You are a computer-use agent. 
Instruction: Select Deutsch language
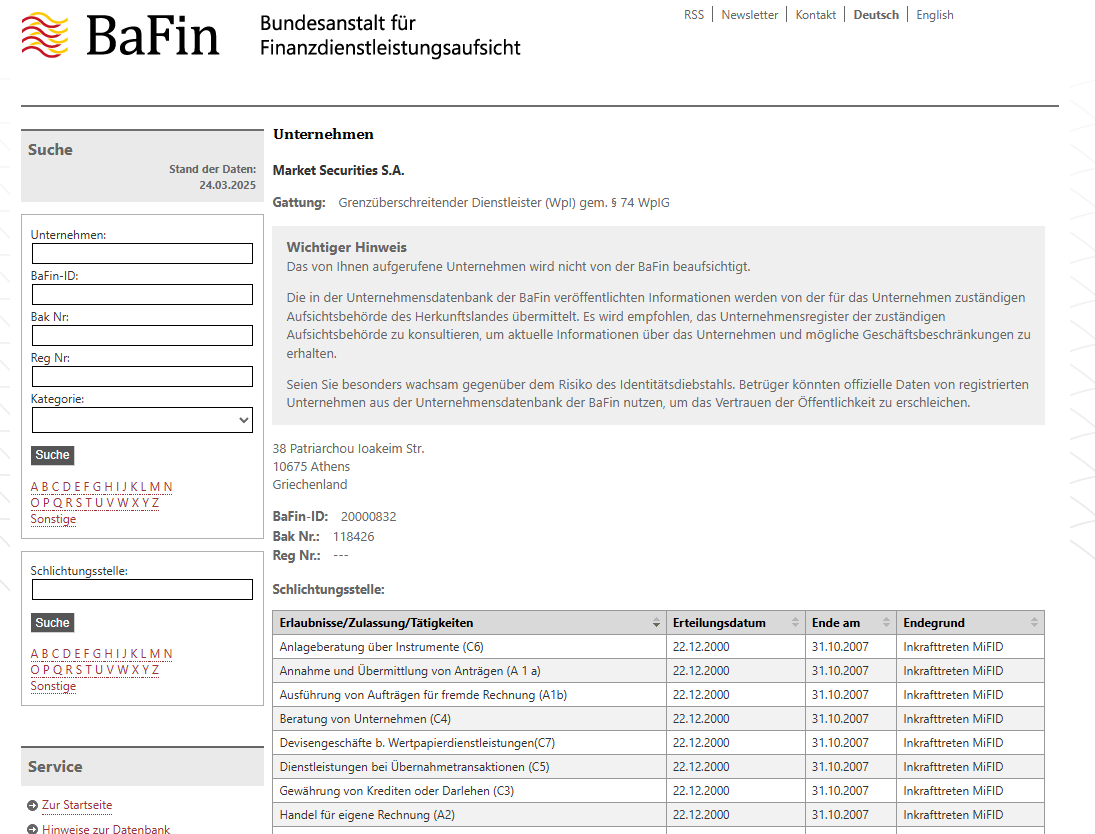[x=876, y=15]
